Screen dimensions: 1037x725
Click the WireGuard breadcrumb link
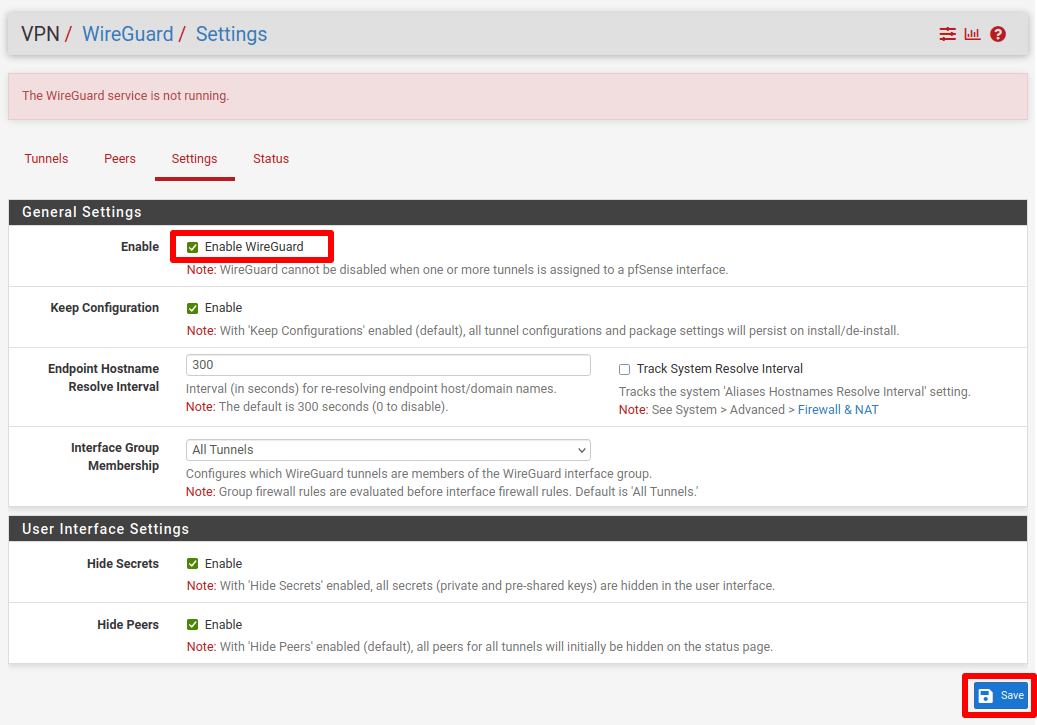click(x=128, y=34)
